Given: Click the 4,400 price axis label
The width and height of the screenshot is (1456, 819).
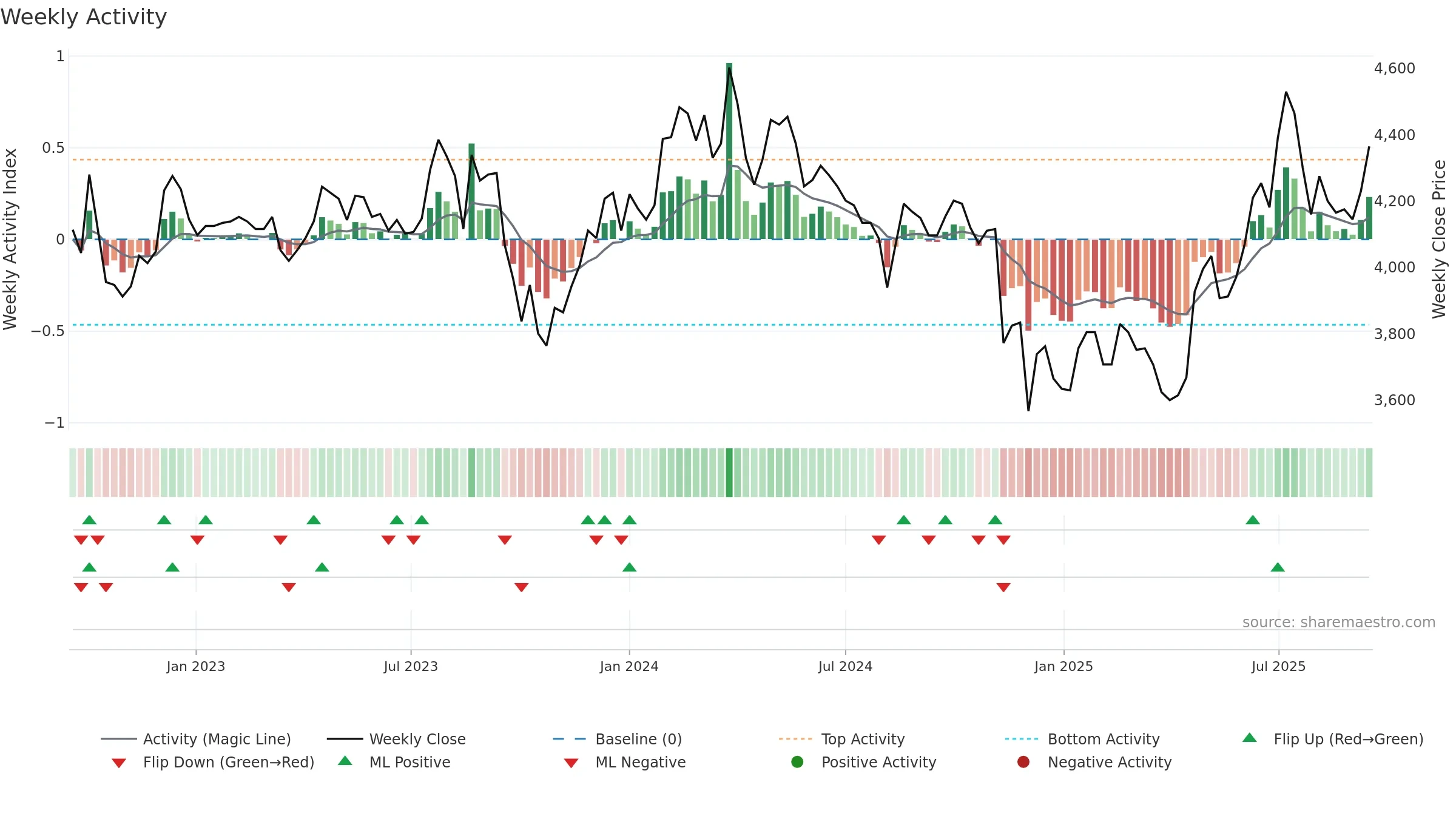Looking at the screenshot, I should click(1394, 135).
